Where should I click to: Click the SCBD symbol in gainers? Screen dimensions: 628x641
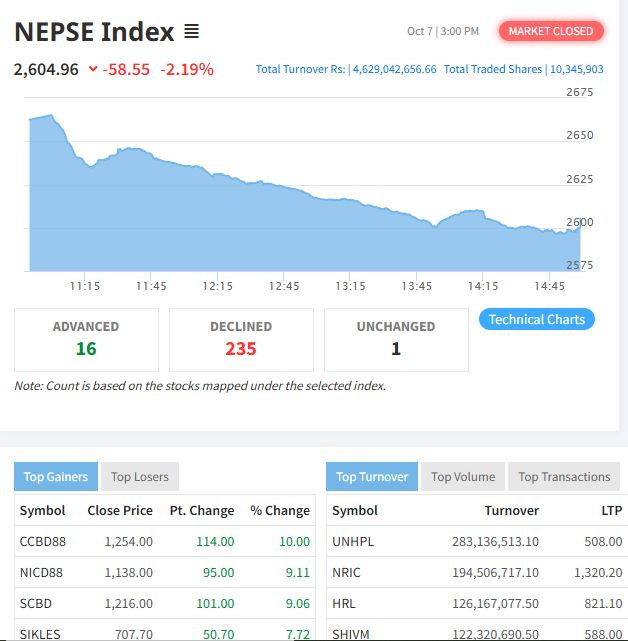[x=37, y=605]
